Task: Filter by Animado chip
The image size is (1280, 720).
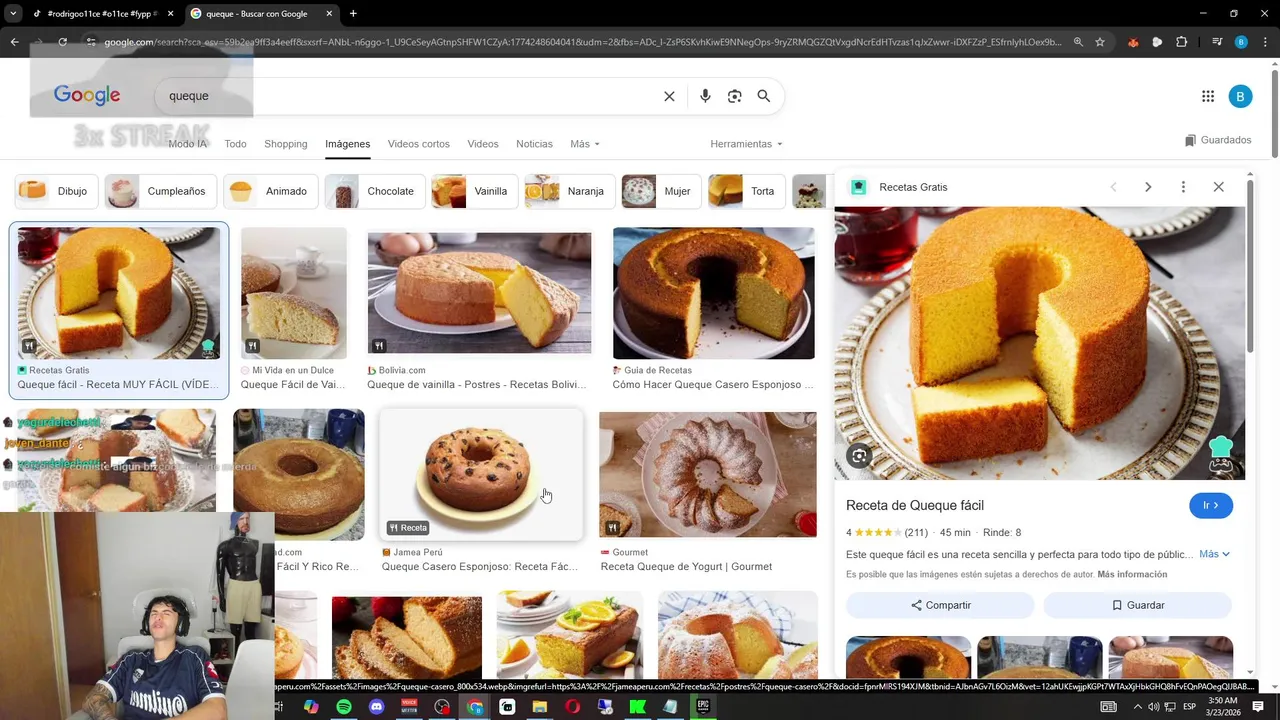Action: click(271, 191)
